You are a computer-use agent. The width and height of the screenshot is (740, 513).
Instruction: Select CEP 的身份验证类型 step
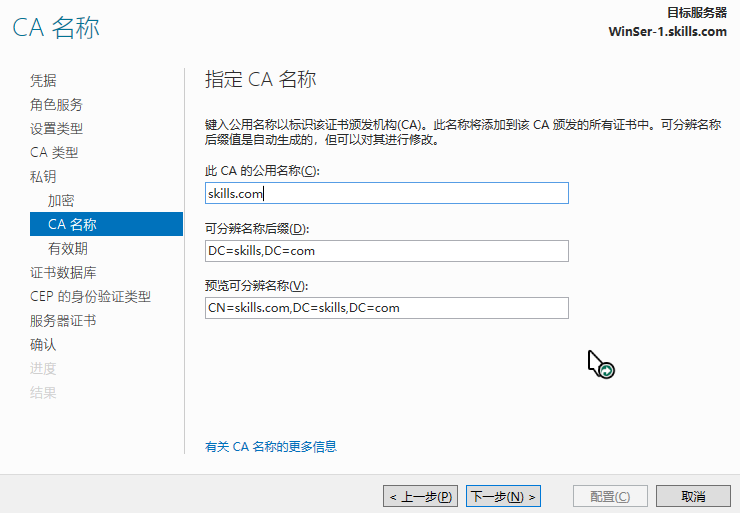[90, 296]
